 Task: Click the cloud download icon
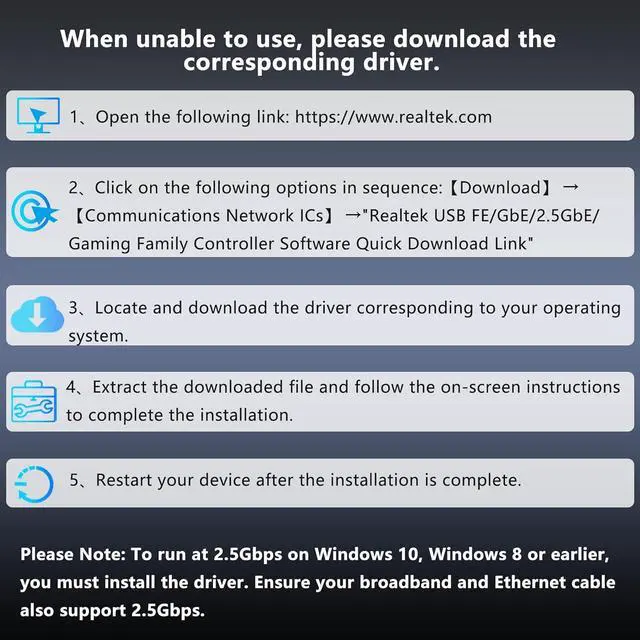click(37, 314)
